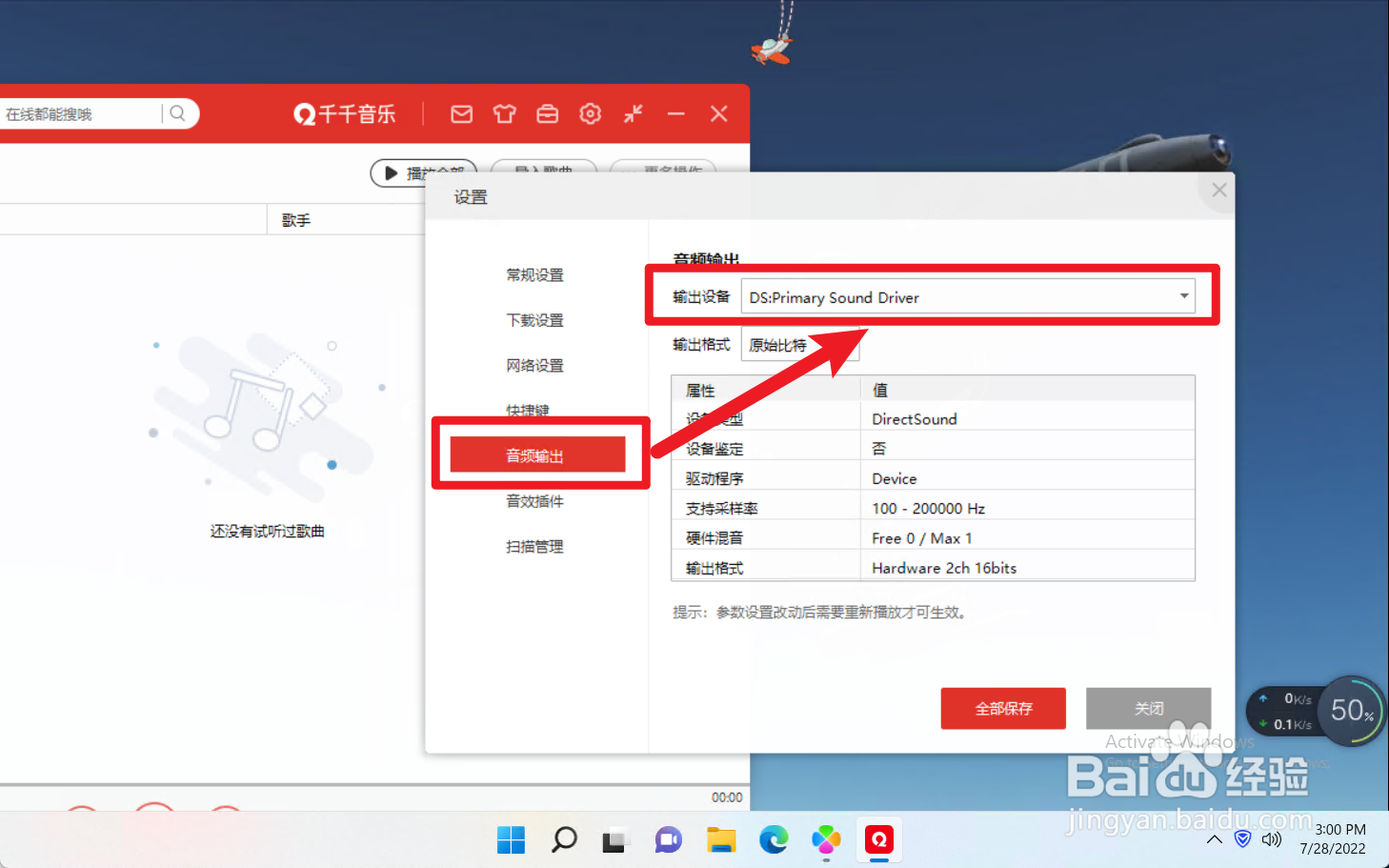Click the 播放全部 play button
The image size is (1389, 868).
click(423, 172)
